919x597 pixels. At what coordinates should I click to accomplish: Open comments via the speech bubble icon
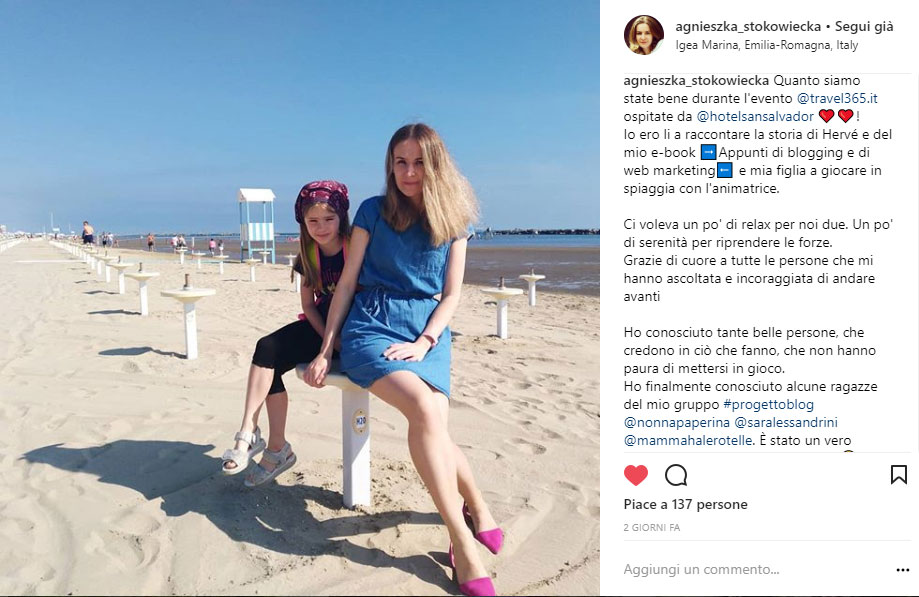(676, 475)
